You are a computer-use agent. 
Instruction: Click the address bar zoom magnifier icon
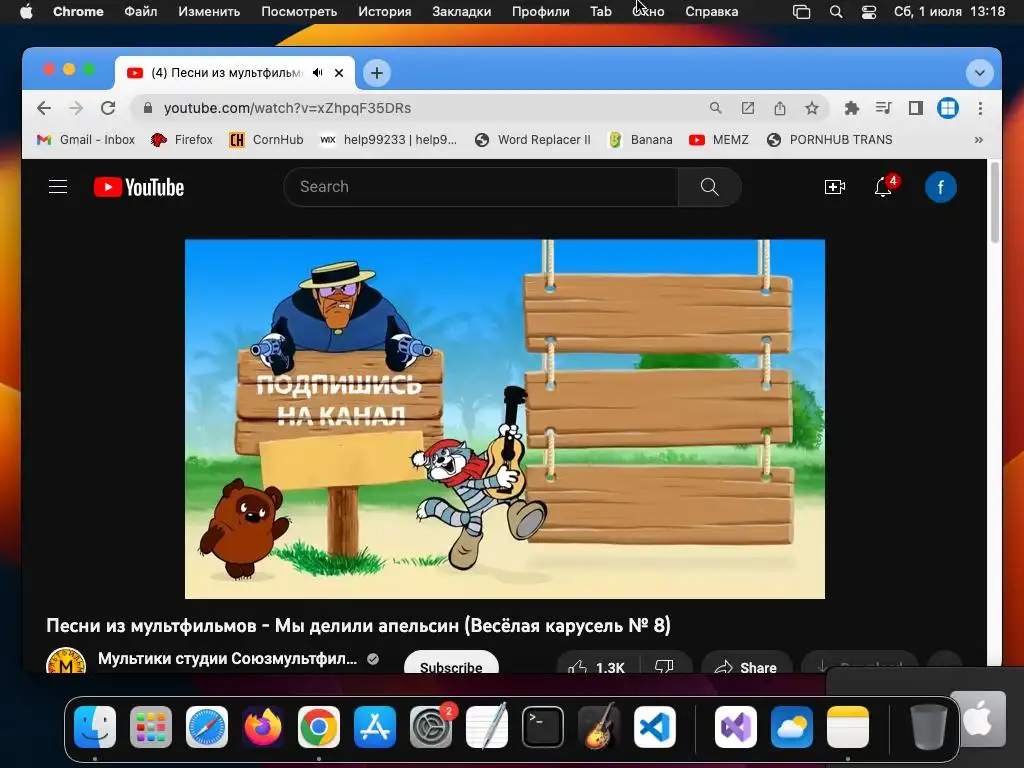(716, 108)
